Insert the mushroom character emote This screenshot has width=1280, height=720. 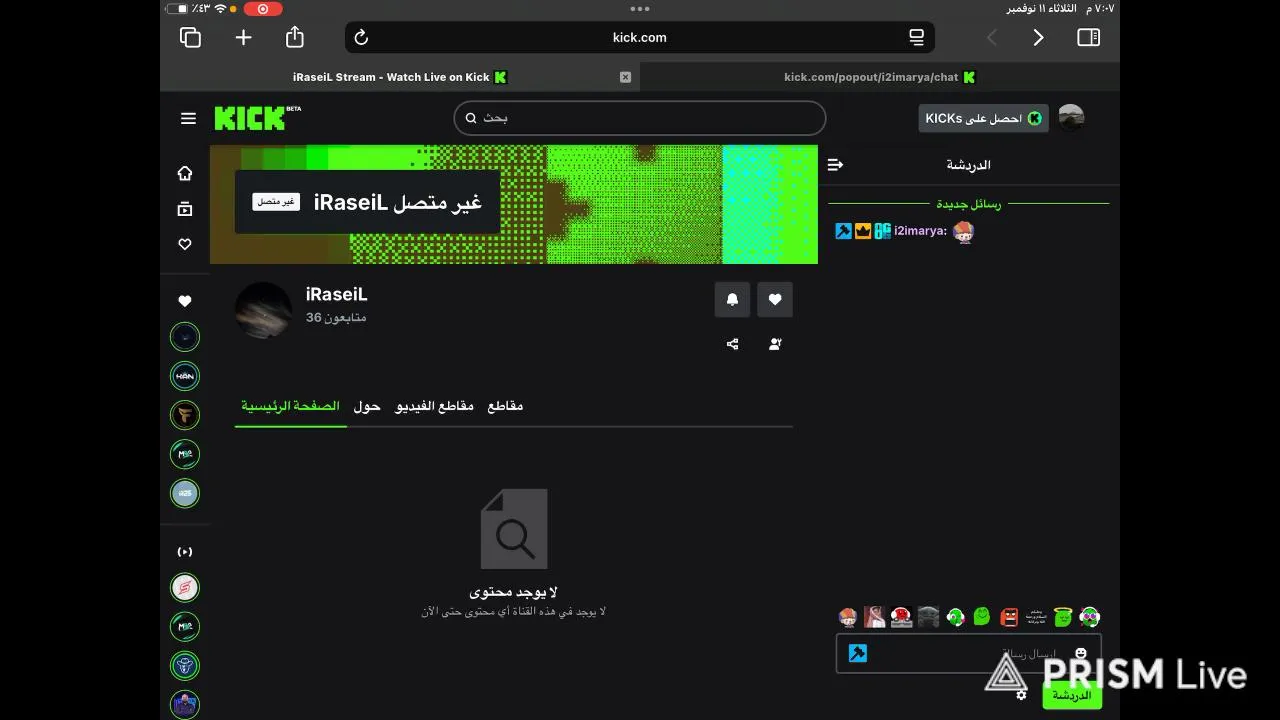point(848,617)
